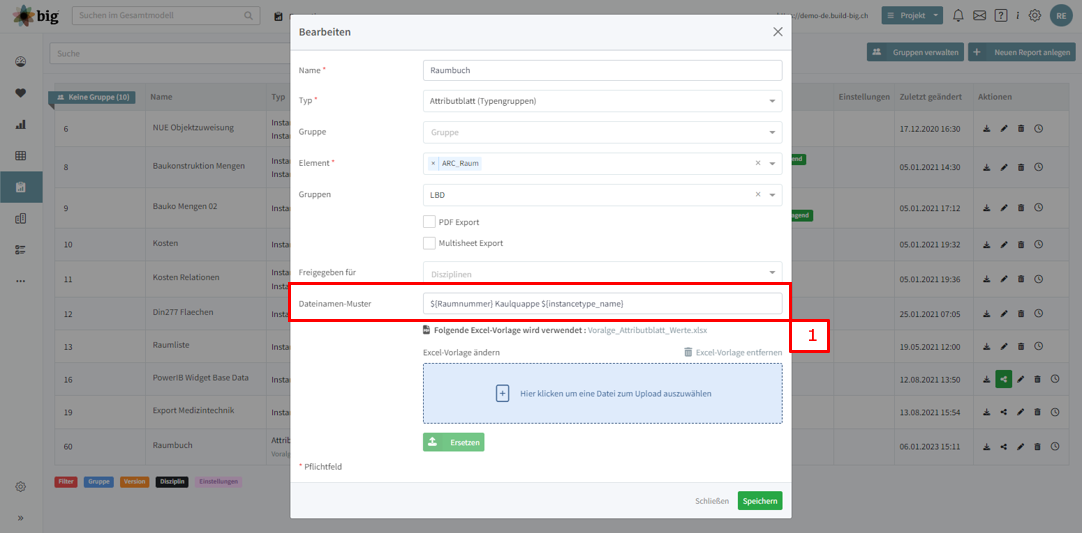Select the Kosten Relationen row name
The image size is (1082, 533).
point(186,278)
